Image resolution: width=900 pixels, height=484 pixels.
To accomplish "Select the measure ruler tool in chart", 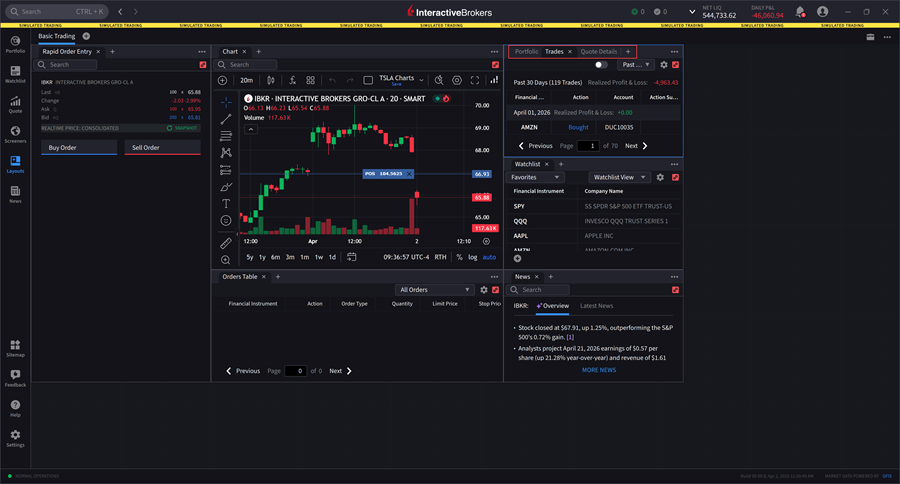I will pos(226,242).
